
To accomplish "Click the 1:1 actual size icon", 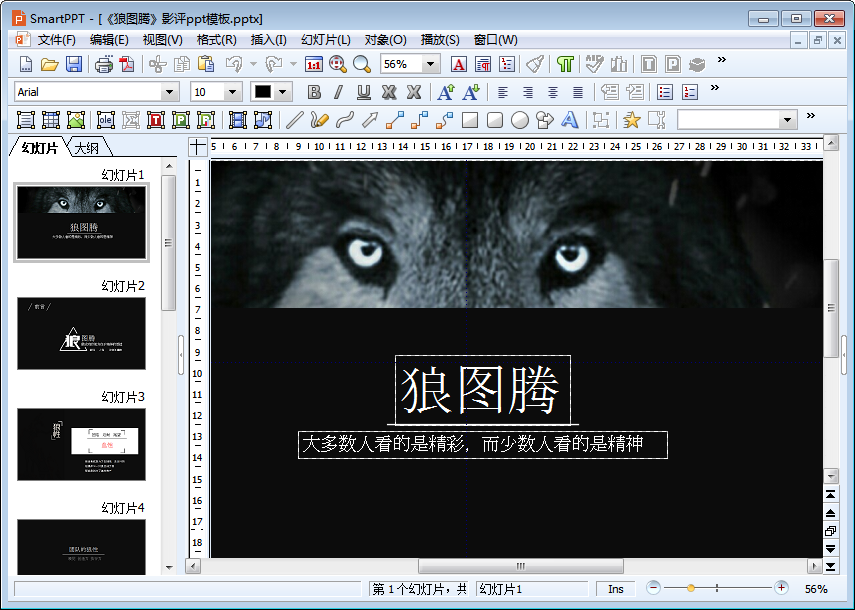I will (314, 64).
